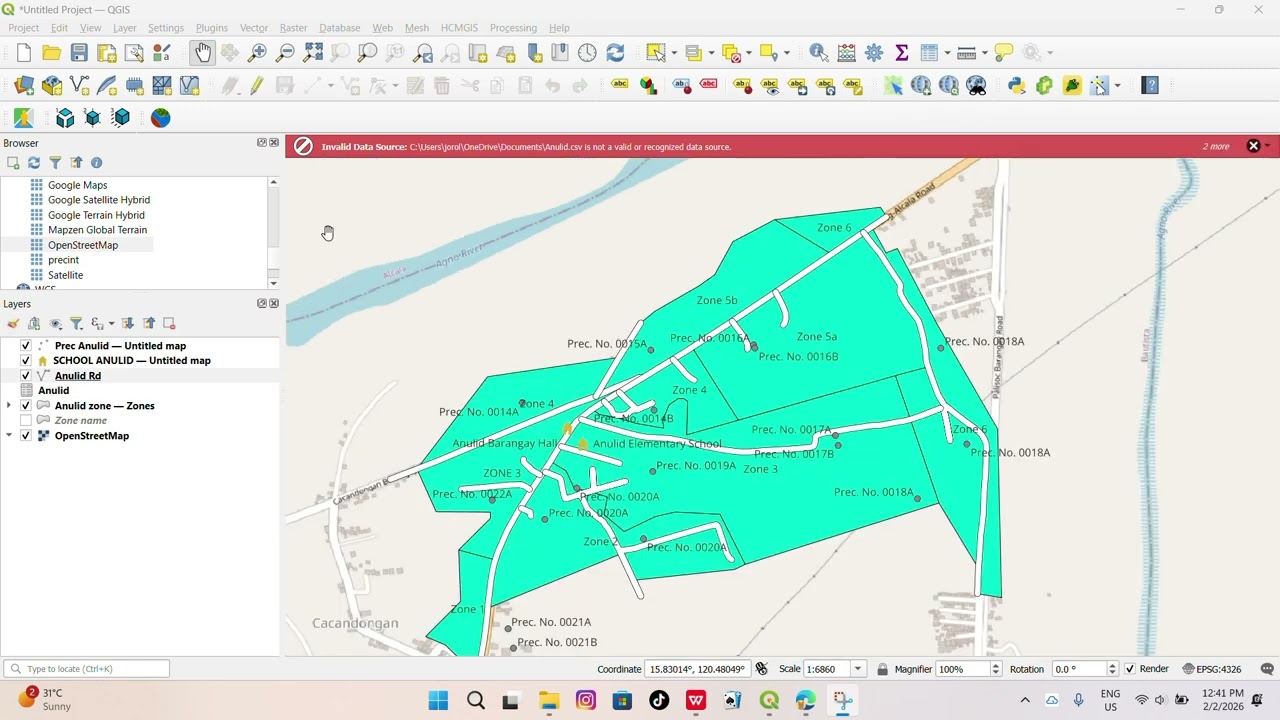Dismiss the Invalid Data Source message
The image size is (1280, 720).
tap(1253, 147)
